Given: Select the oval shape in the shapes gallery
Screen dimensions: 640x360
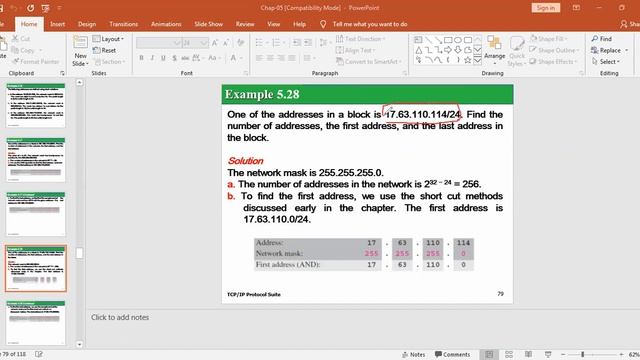Looking at the screenshot, I should click(x=458, y=40).
